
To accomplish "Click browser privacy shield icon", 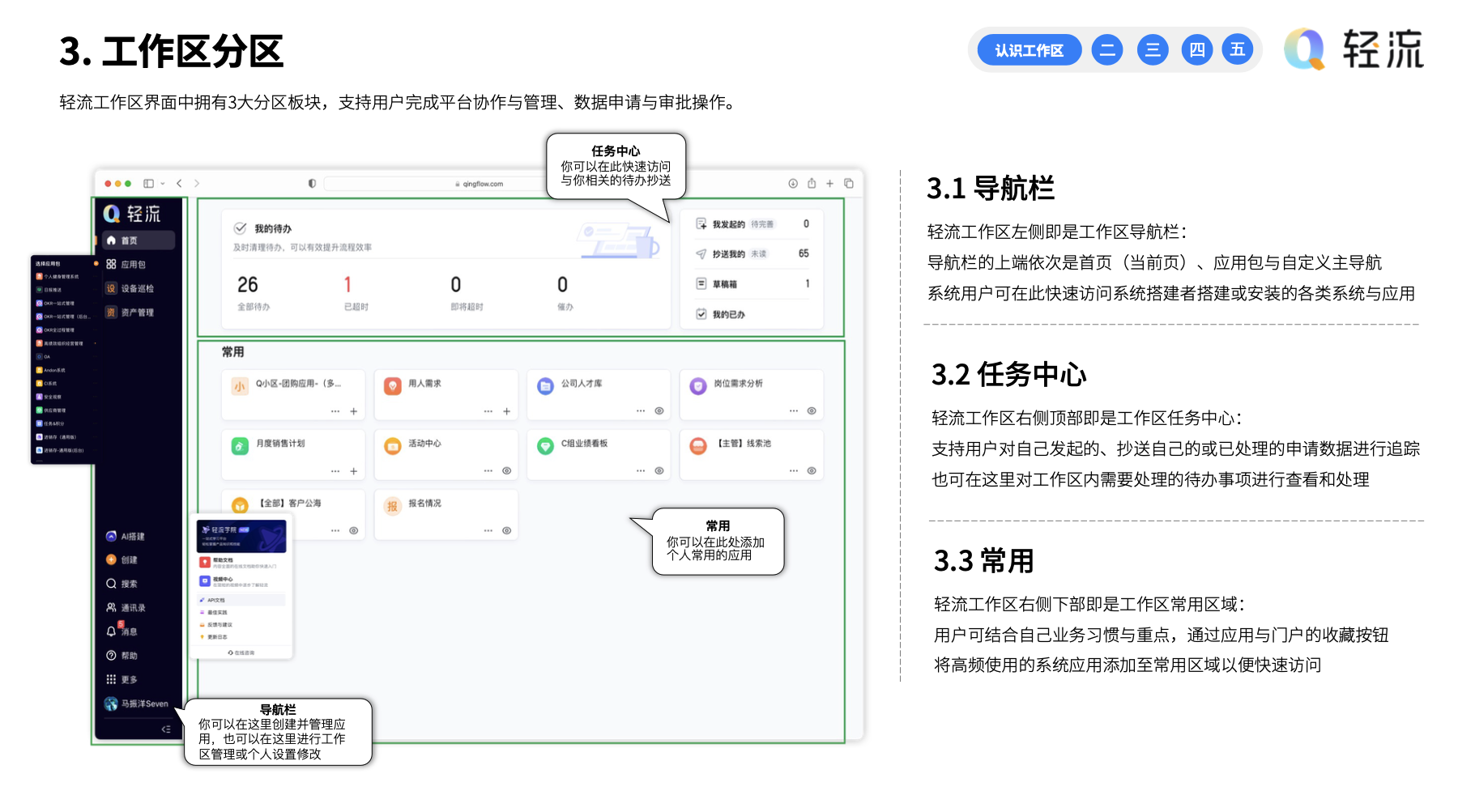I will click(312, 184).
